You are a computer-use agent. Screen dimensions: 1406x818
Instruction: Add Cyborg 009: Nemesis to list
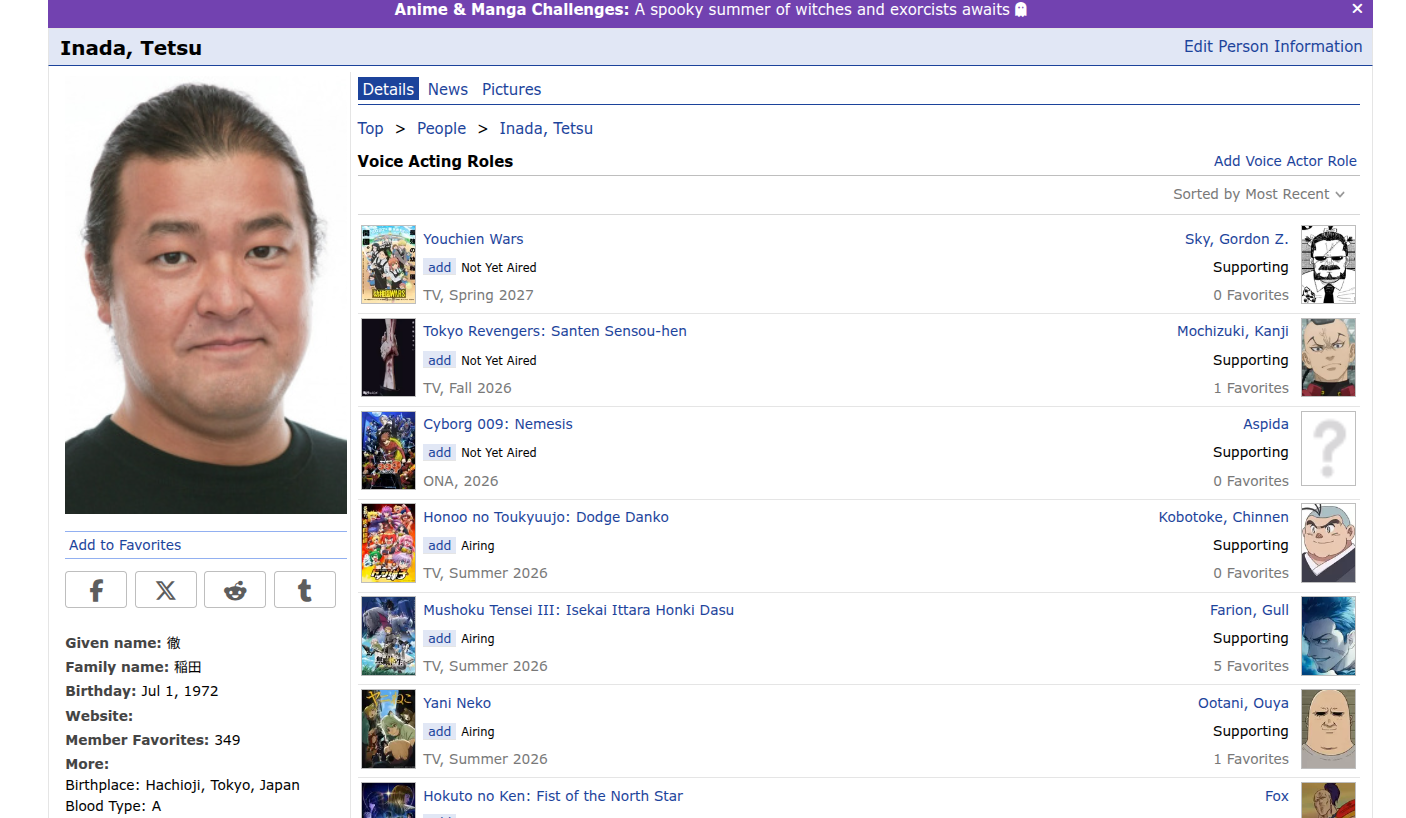(x=439, y=452)
